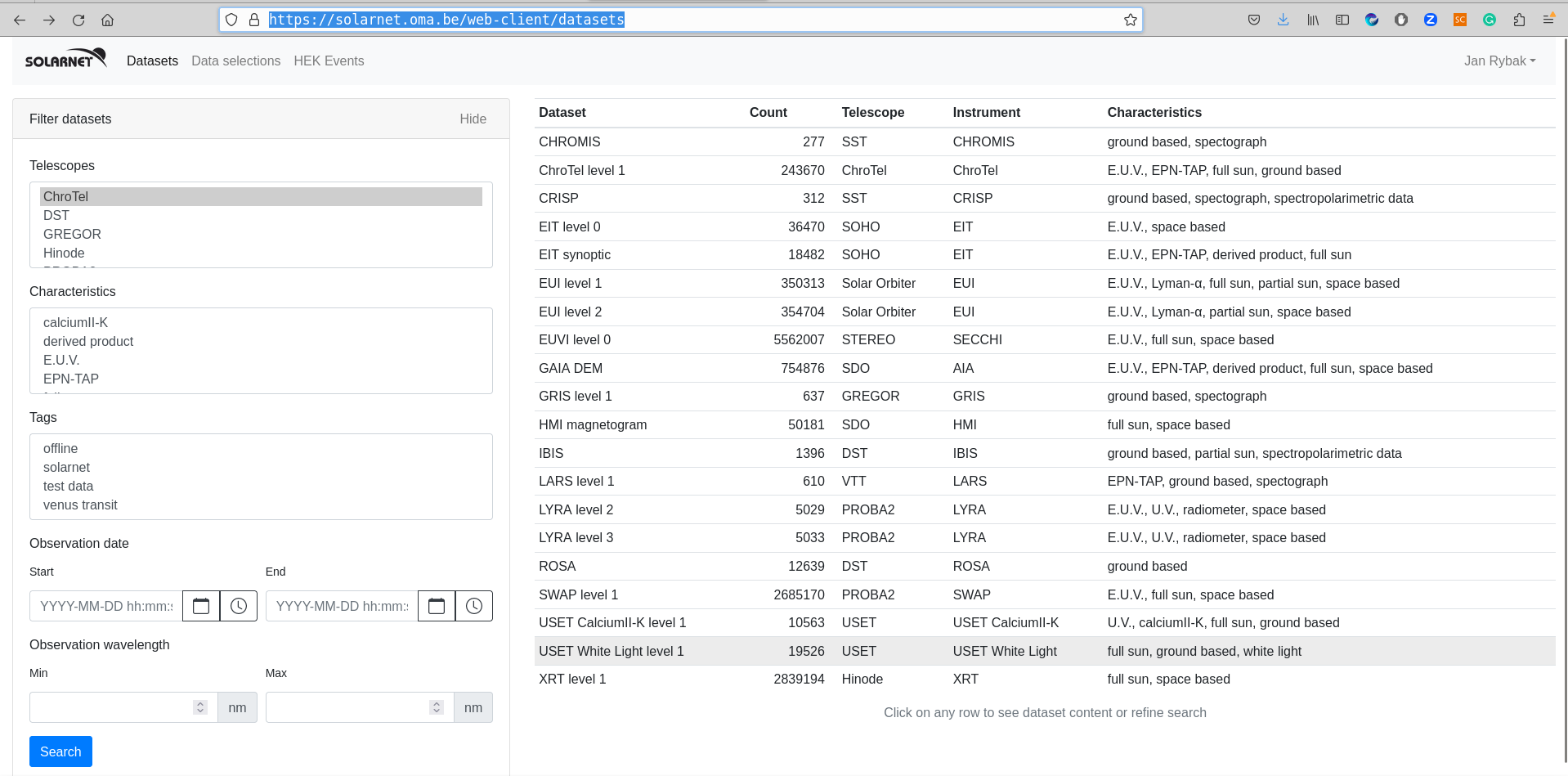Screen dimensions: 1568x776
Task: Click the SOLARNET logo
Action: [65, 60]
